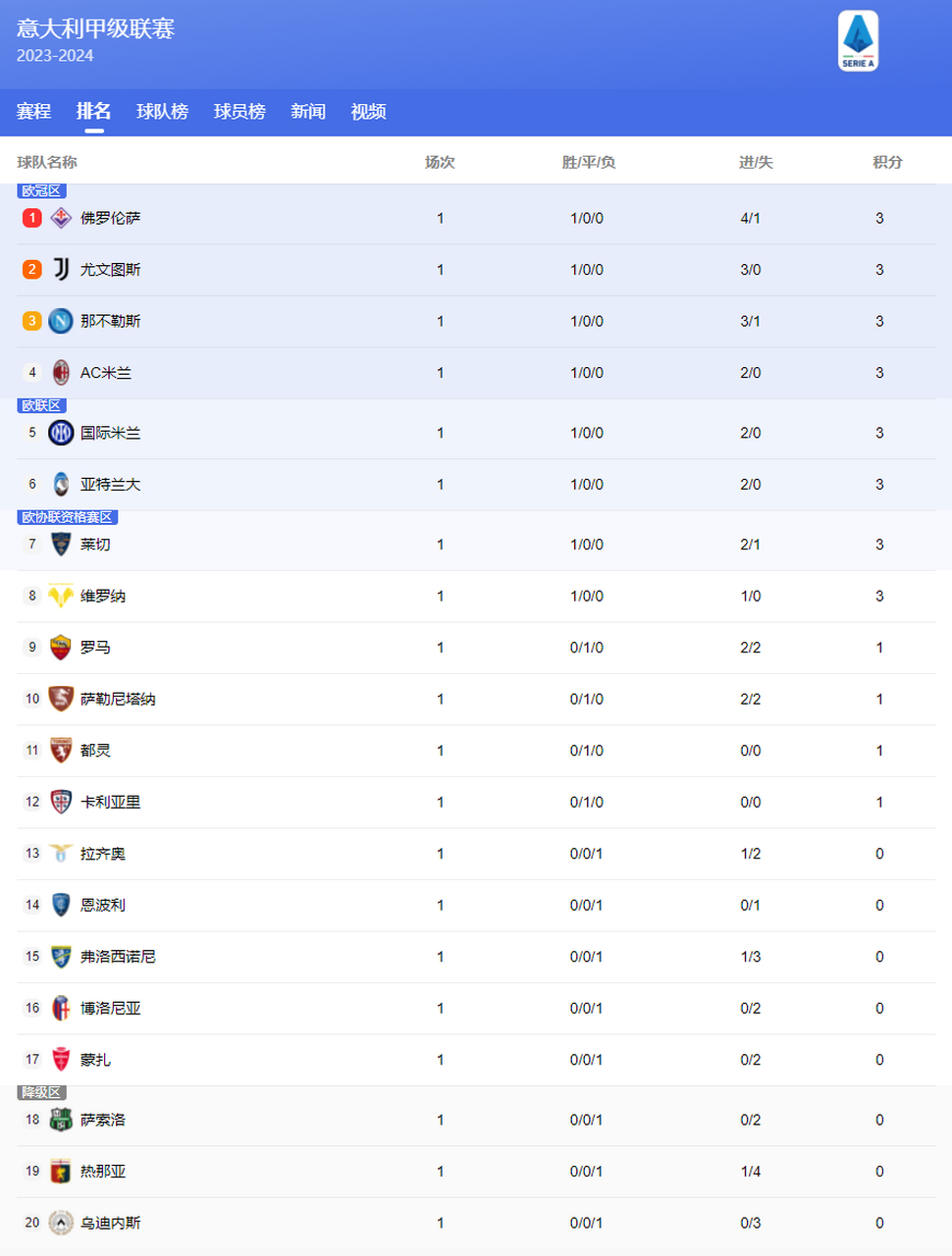The width and height of the screenshot is (952, 1256).
Task: Click the AC Milan (AC米兰) crest
Action: 61,373
